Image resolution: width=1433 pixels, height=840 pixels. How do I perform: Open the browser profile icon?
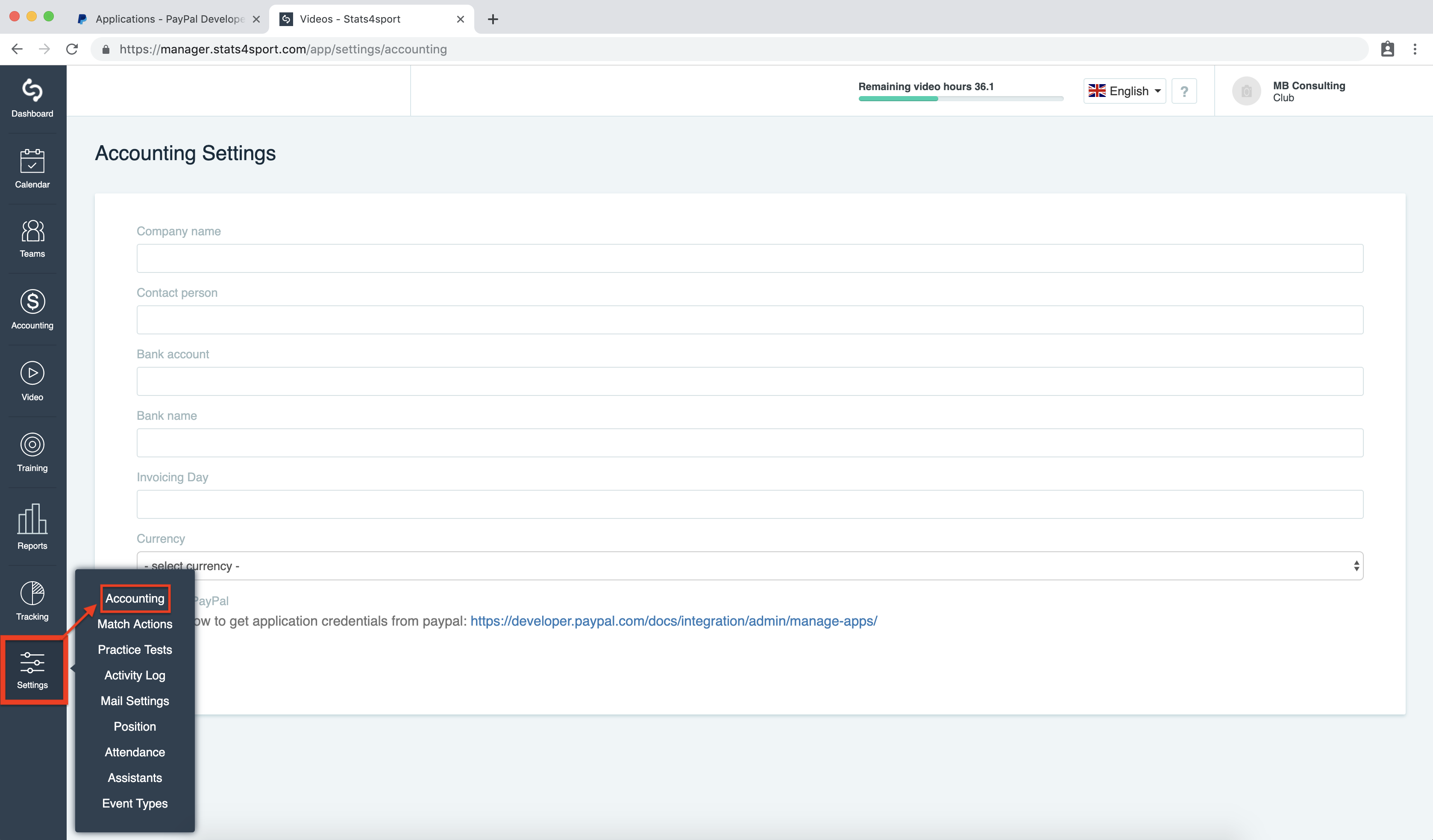1388,49
